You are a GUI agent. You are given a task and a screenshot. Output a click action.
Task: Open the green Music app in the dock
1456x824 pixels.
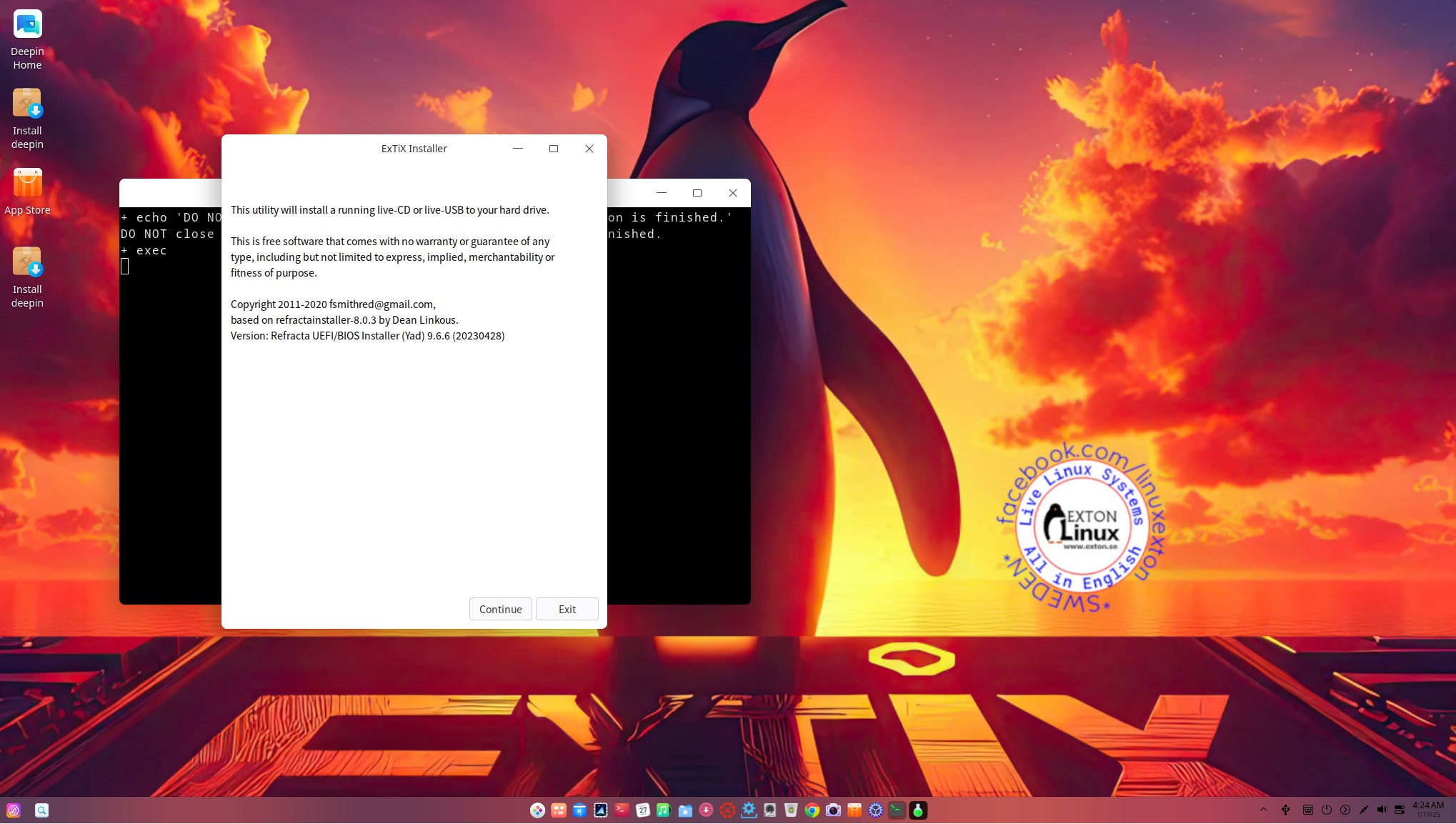click(664, 810)
